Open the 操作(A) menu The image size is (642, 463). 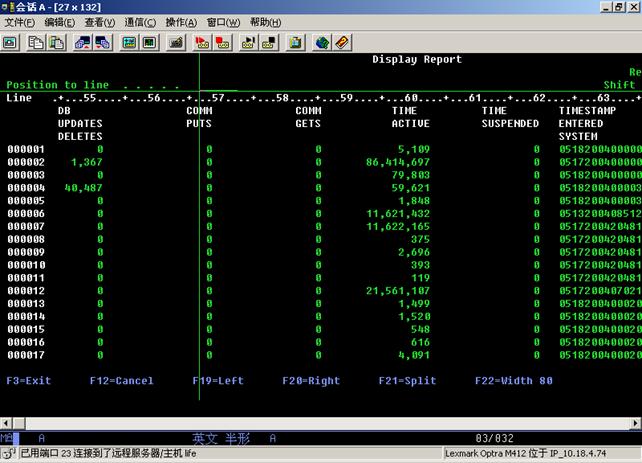181,23
